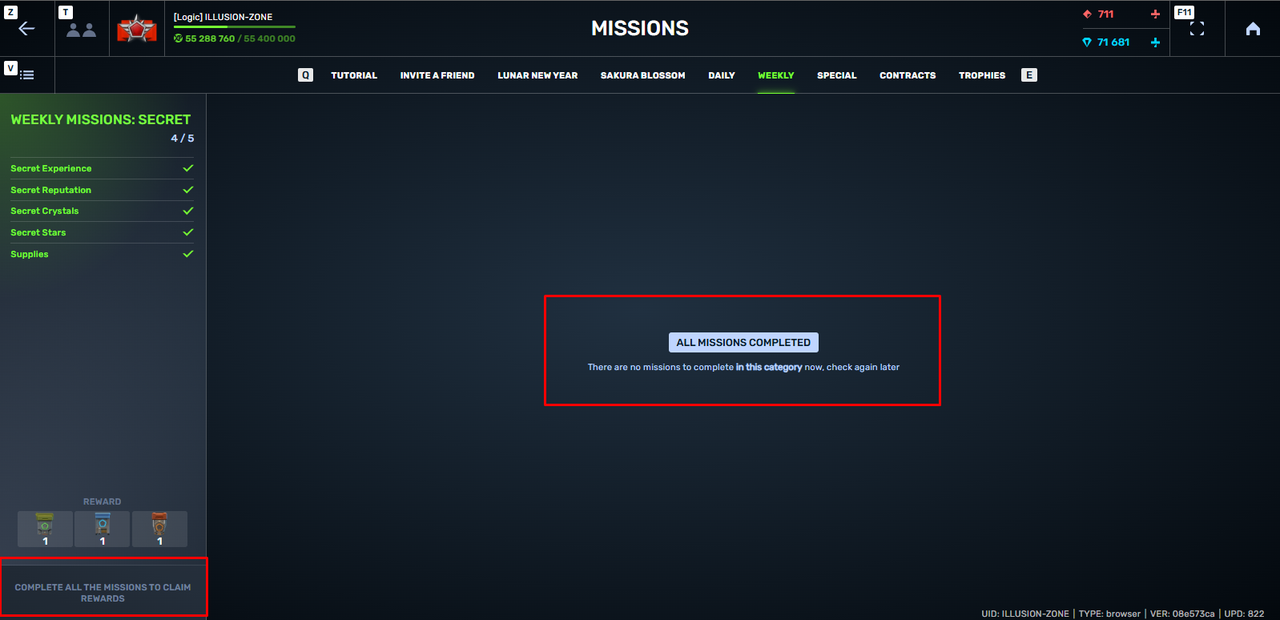Click Complete All The Missions button
This screenshot has width=1280, height=620.
click(x=103, y=593)
